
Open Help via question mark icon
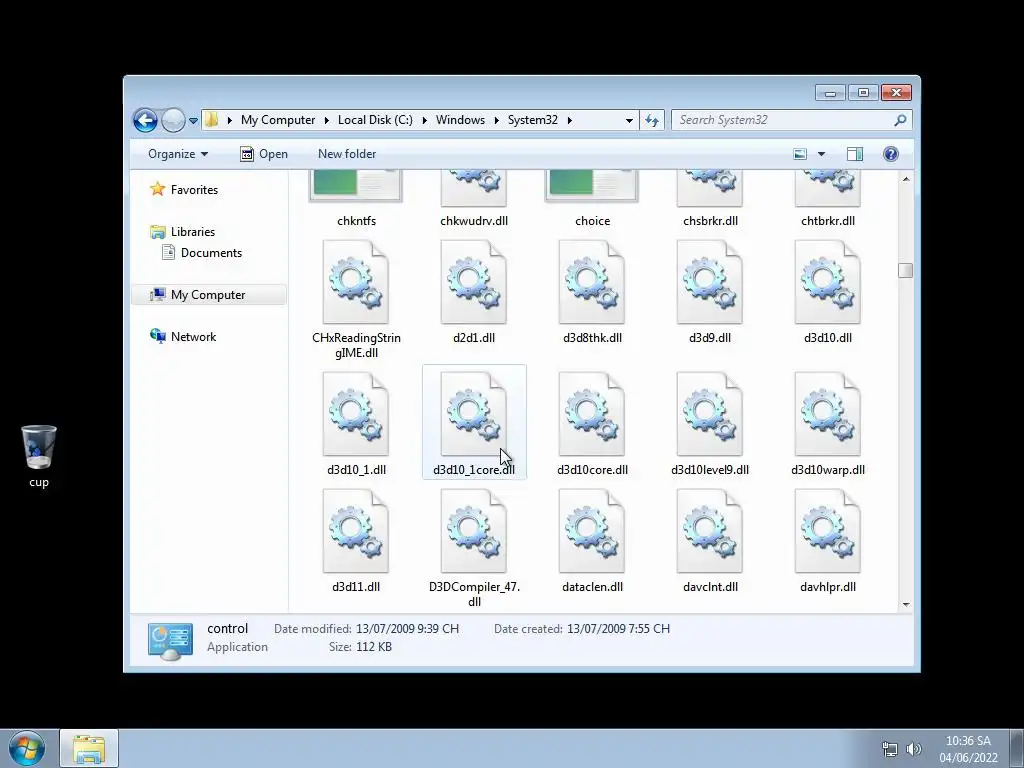[890, 154]
